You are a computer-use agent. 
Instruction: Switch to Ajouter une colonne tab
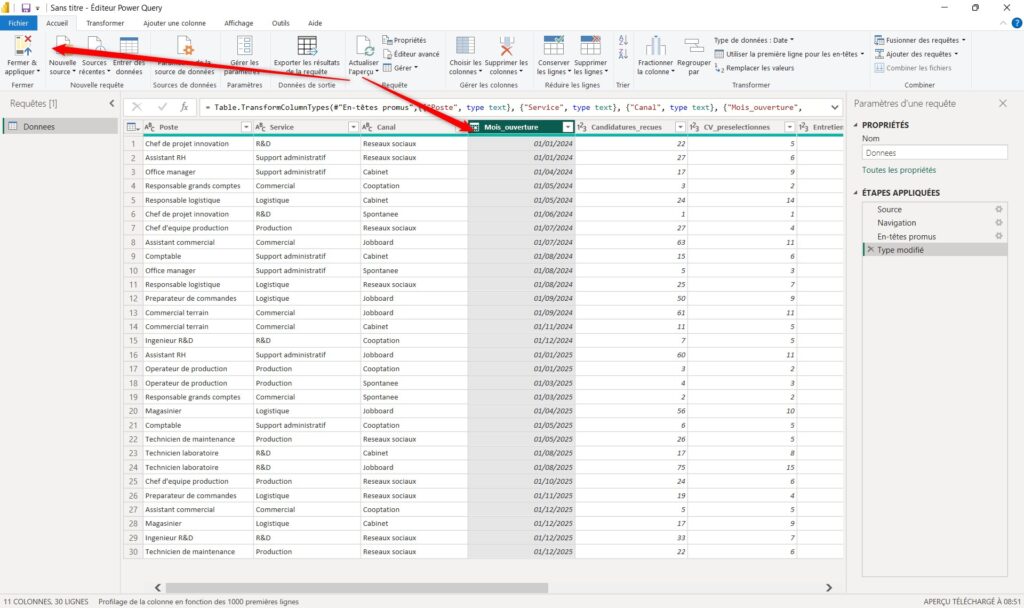(174, 23)
